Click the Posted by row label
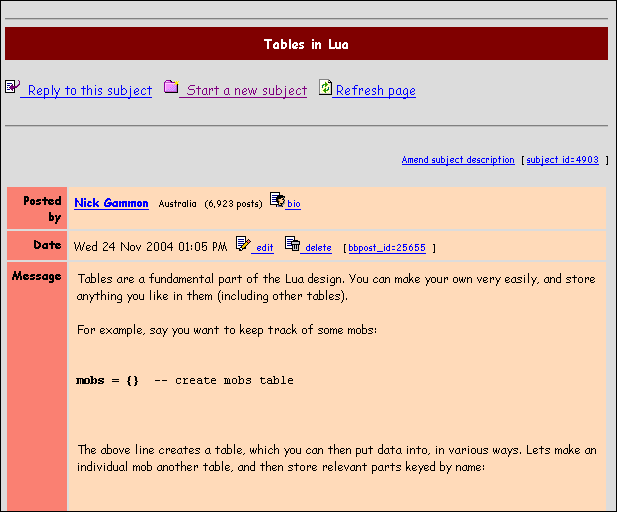617x512 pixels. click(42, 209)
